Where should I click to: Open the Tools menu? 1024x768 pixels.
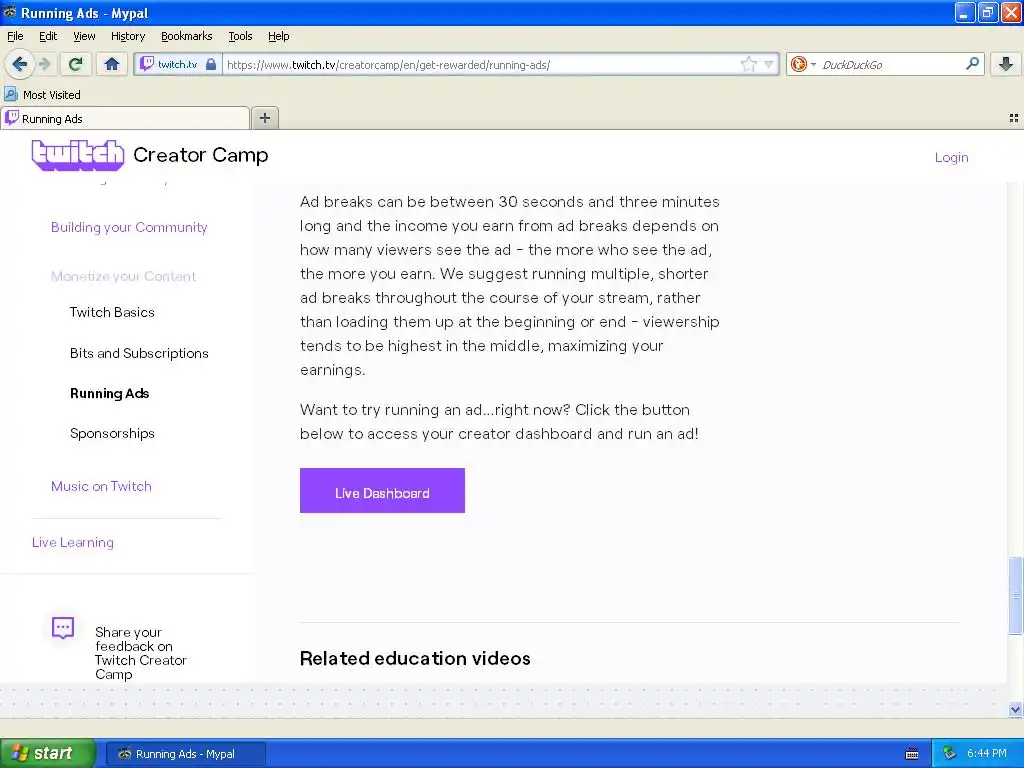tap(240, 36)
